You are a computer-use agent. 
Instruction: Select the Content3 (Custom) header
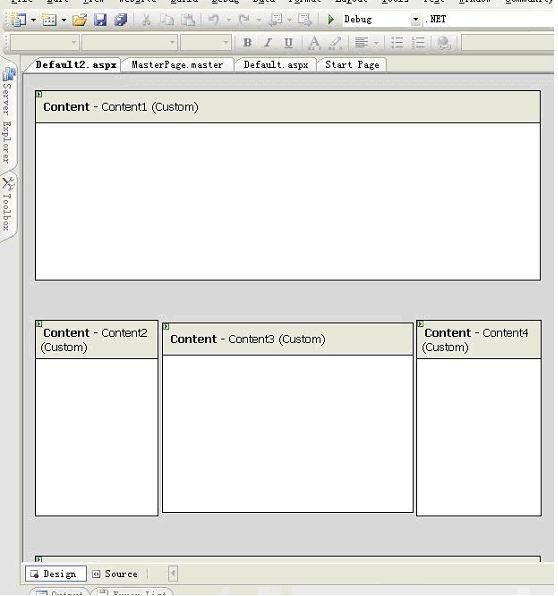click(x=288, y=339)
